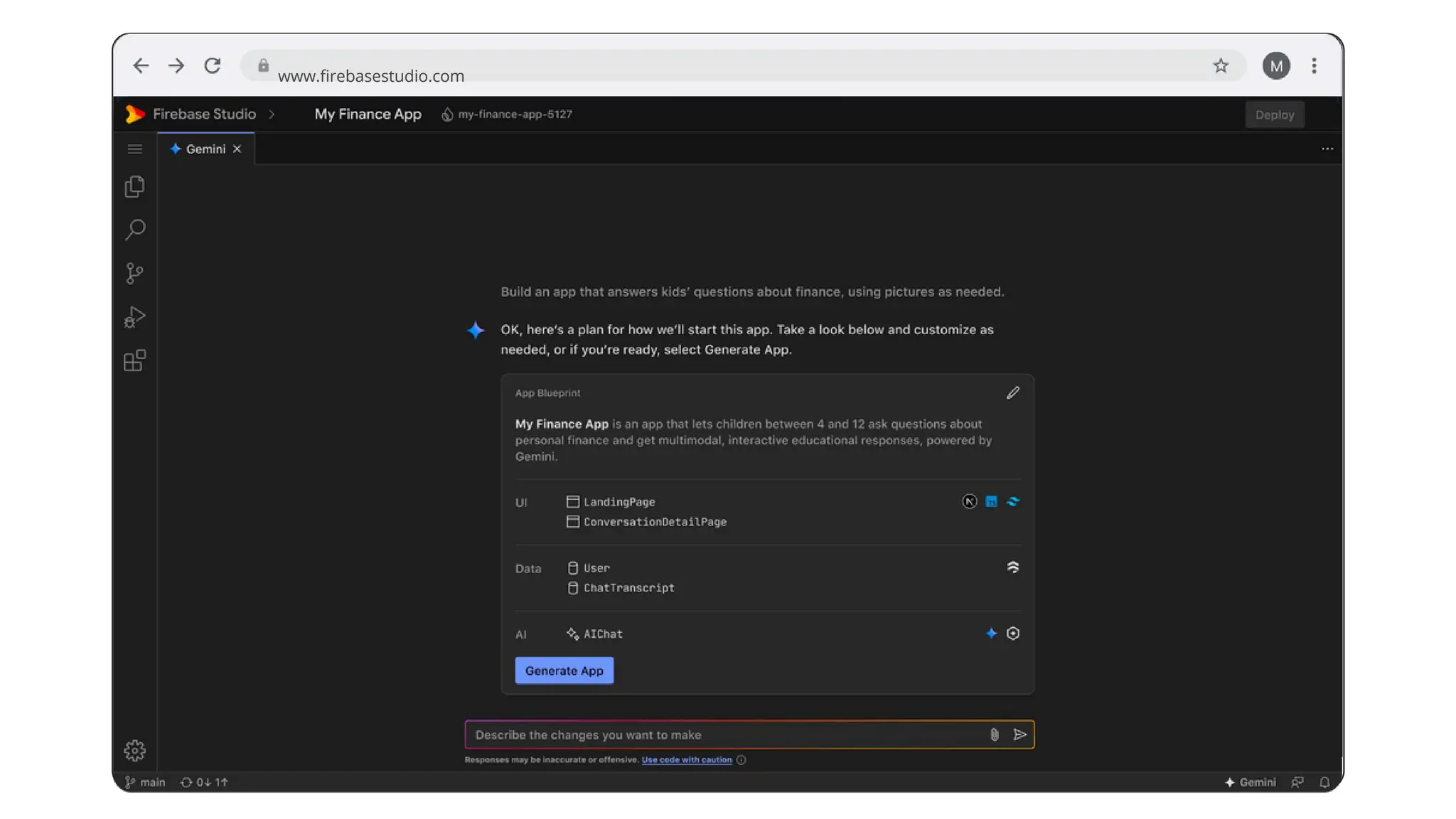Open the M profile avatar

tap(1276, 66)
